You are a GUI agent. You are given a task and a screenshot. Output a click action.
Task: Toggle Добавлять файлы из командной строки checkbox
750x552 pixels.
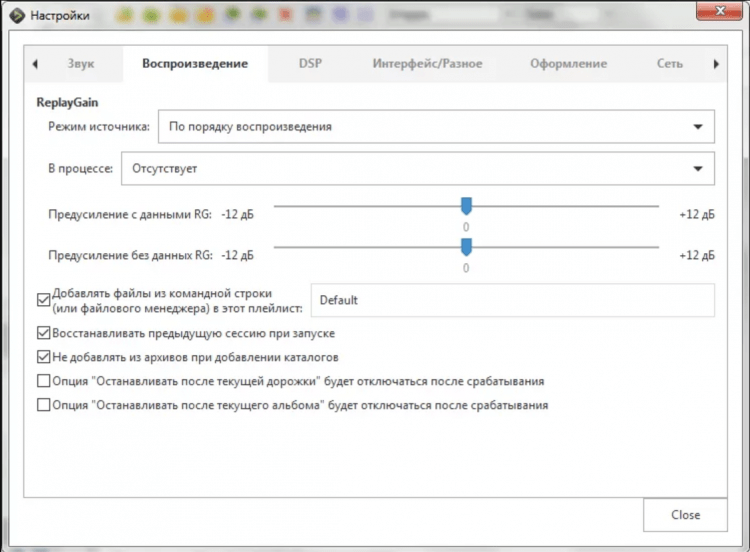click(x=44, y=300)
